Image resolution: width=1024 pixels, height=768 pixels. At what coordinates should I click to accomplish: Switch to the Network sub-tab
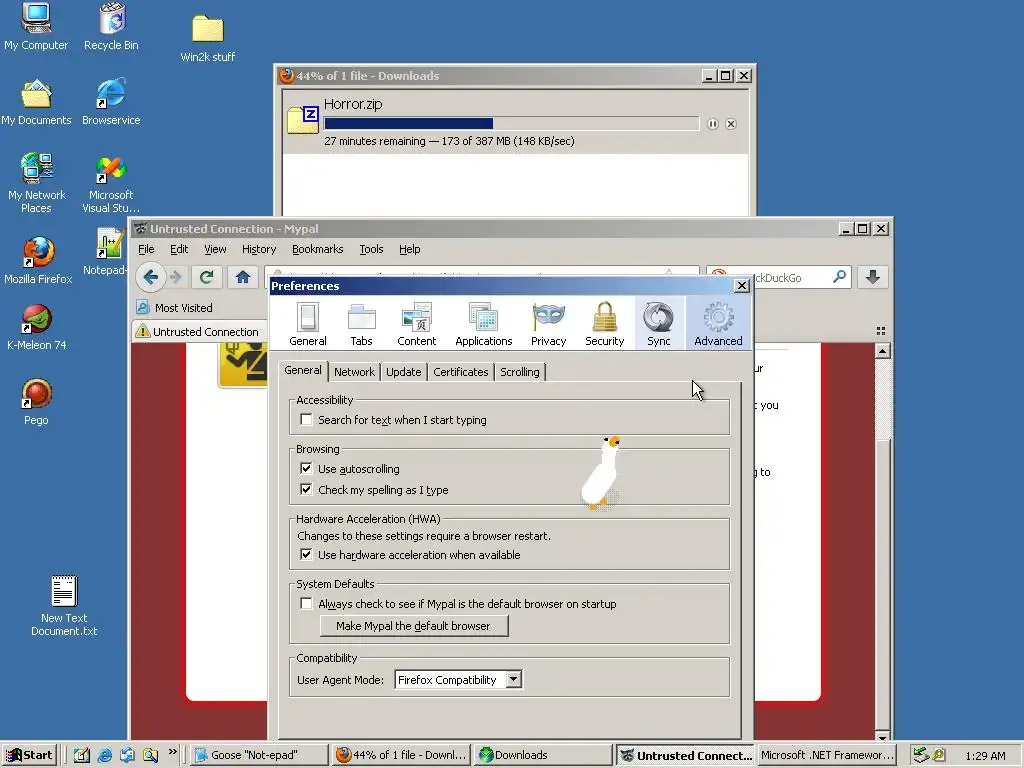pos(355,372)
